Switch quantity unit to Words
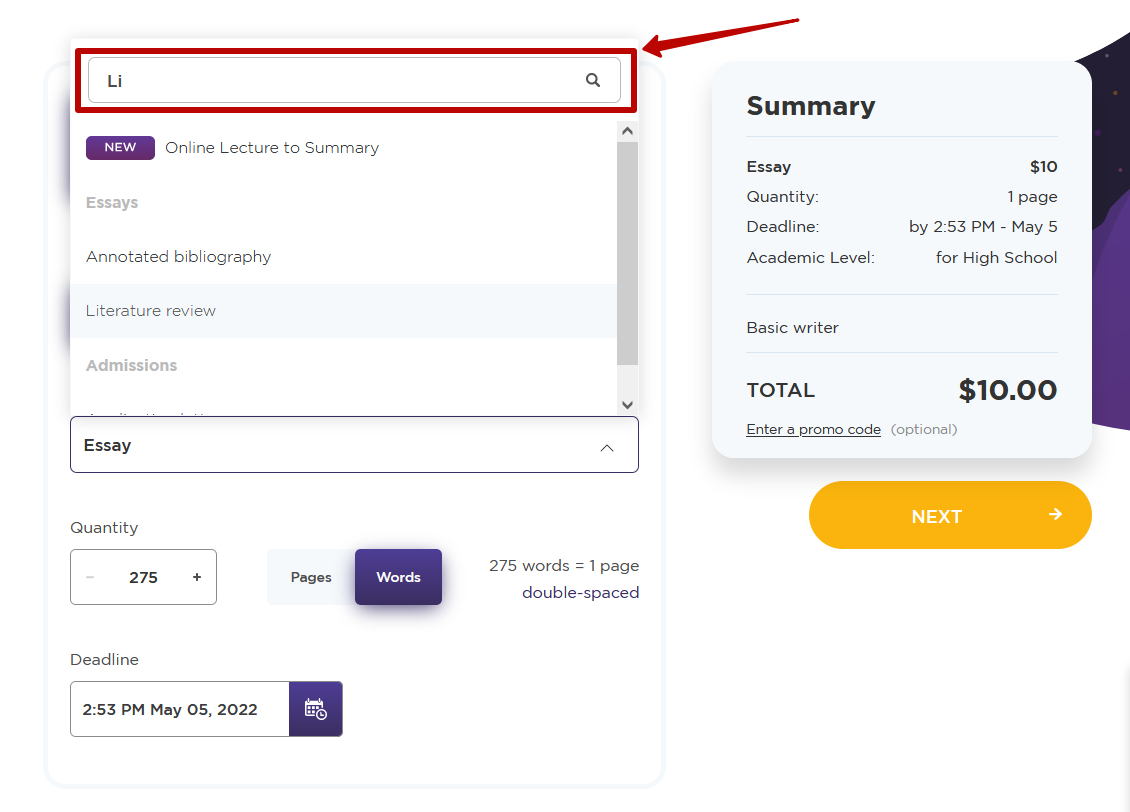Image resolution: width=1130 pixels, height=812 pixels. pos(398,577)
